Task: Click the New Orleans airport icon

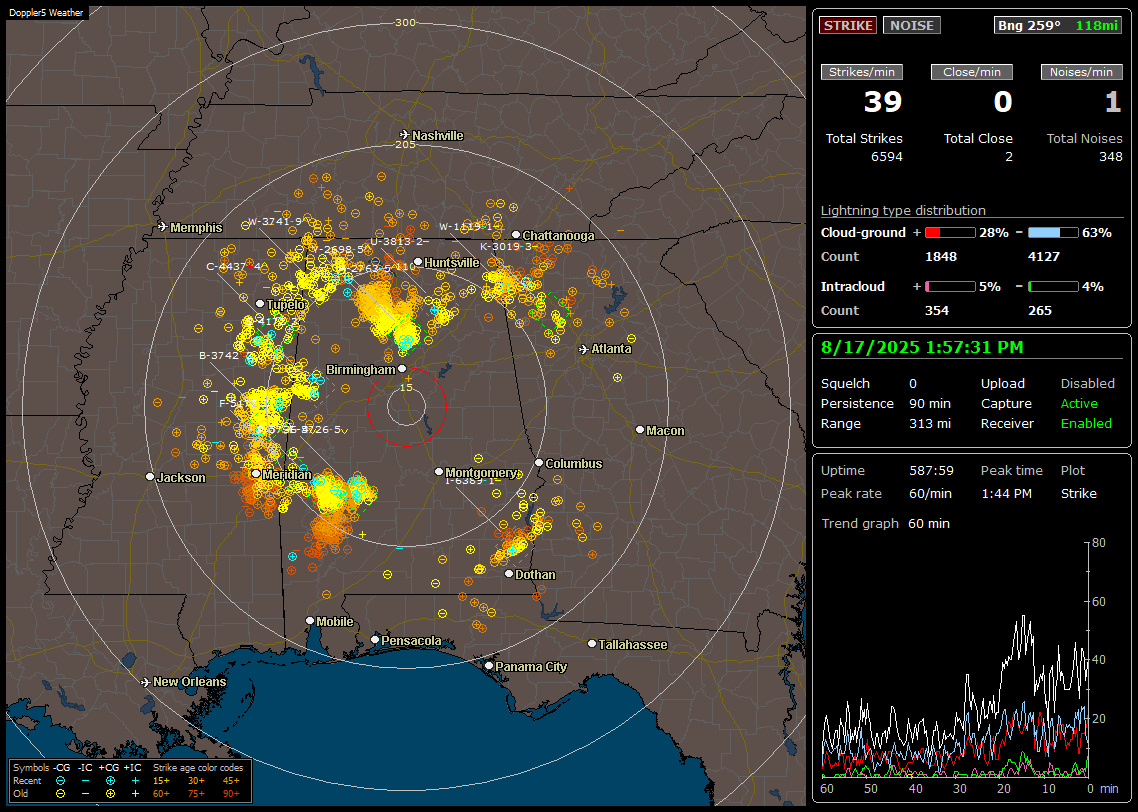Action: point(146,682)
